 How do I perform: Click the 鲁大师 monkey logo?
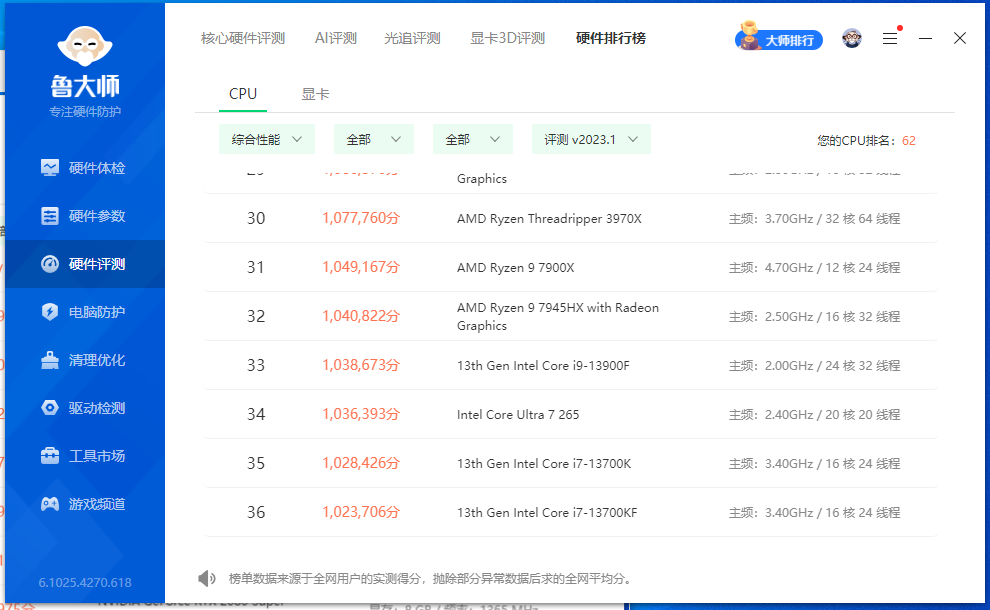coord(85,46)
